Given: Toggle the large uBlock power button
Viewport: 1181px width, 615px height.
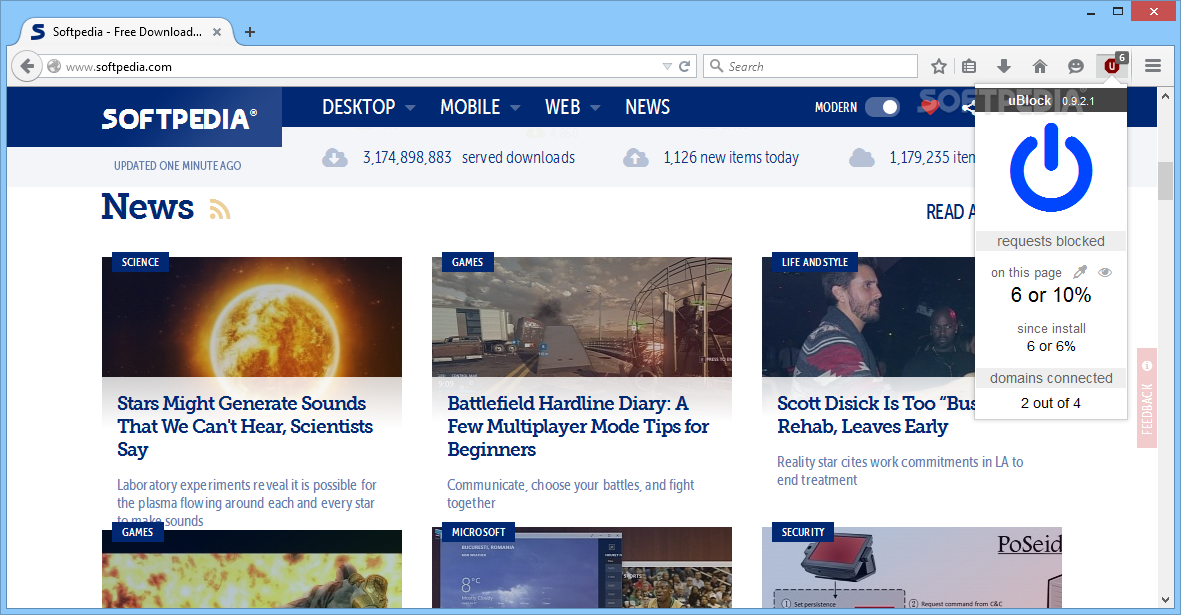Looking at the screenshot, I should pos(1051,168).
